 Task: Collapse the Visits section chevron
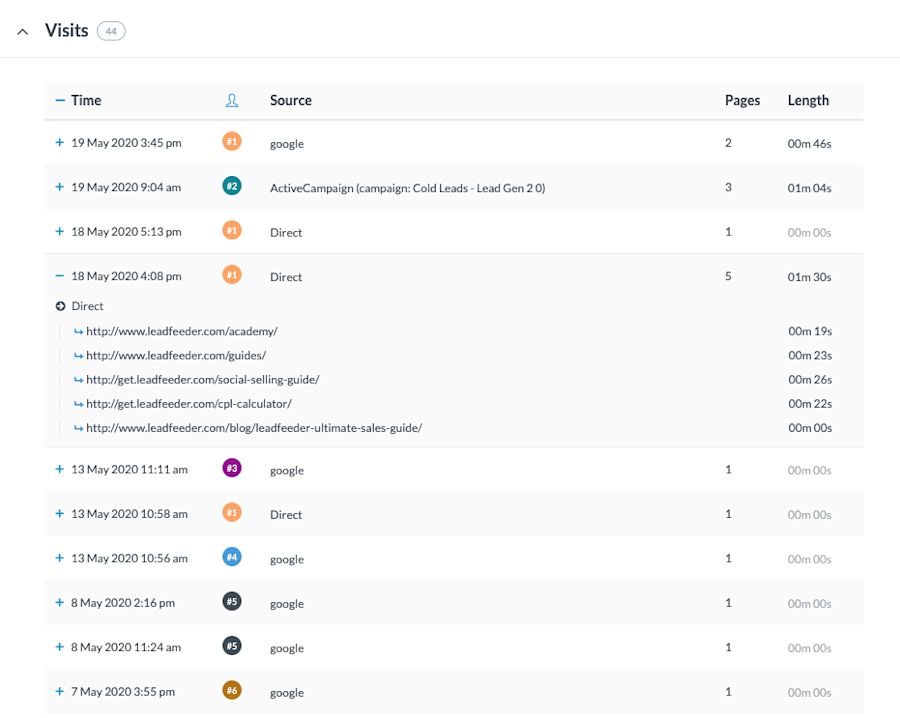pyautogui.click(x=22, y=30)
